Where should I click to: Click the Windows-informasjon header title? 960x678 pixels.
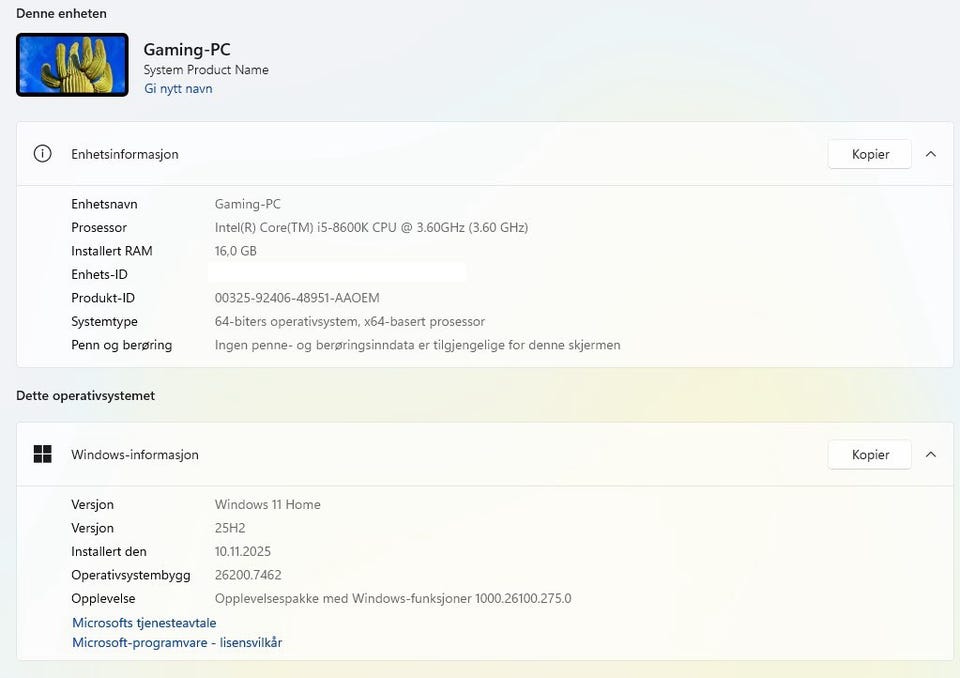[x=135, y=454]
